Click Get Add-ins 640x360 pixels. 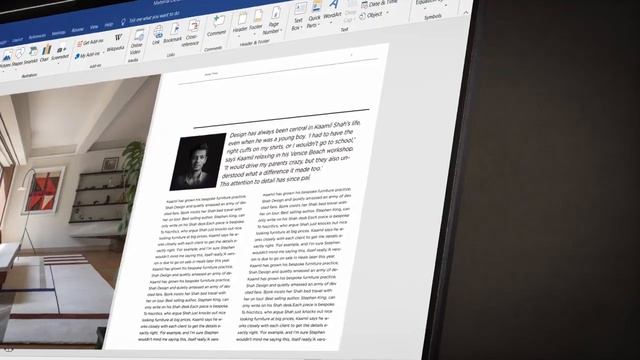point(90,43)
